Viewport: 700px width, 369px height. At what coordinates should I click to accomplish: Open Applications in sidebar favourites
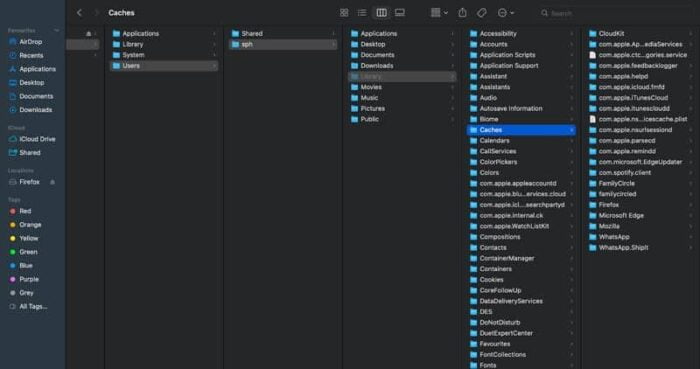(37, 69)
